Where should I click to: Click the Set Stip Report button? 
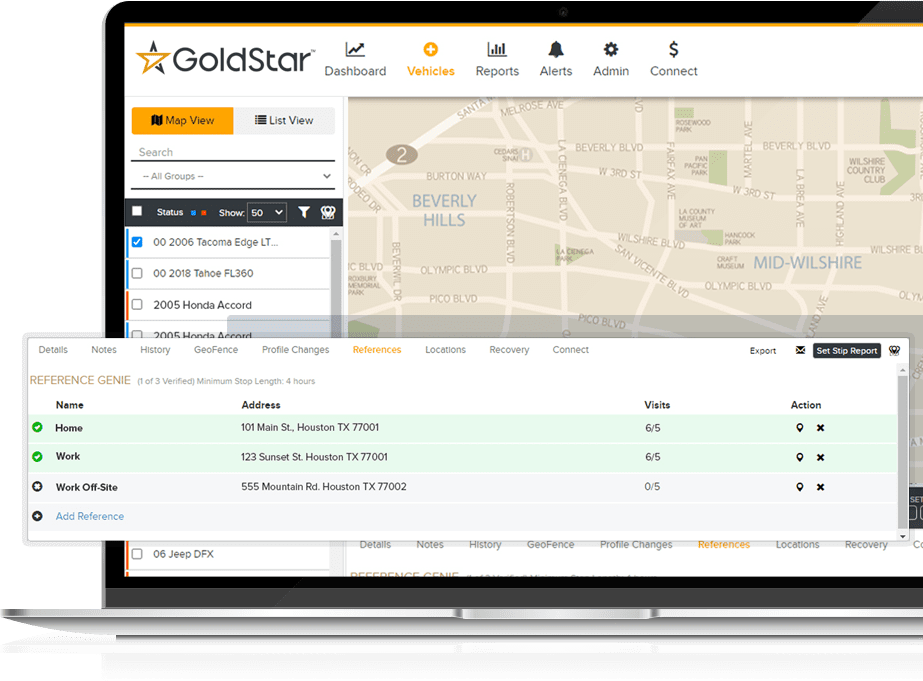(846, 351)
